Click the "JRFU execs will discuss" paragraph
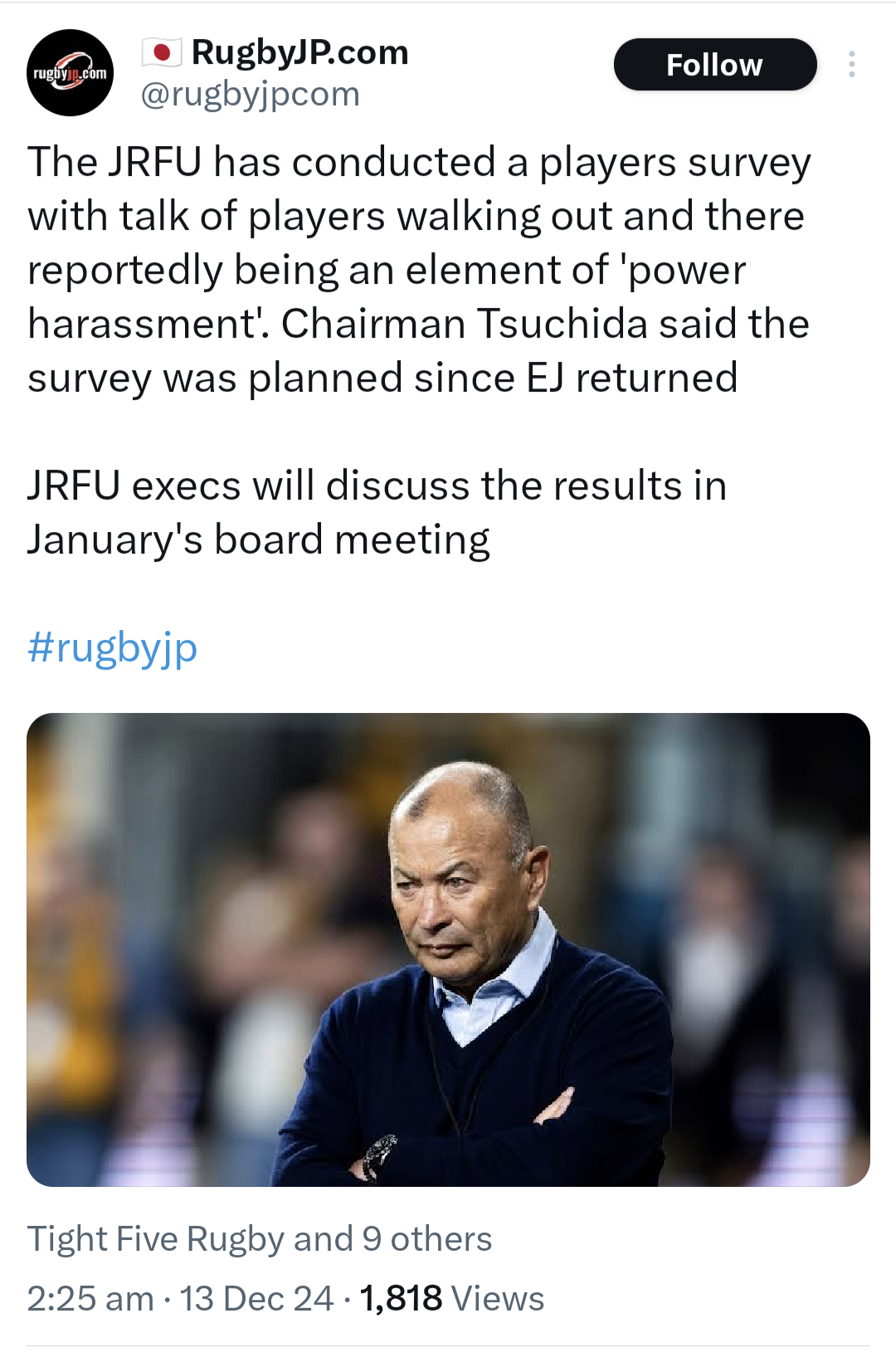Screen dimensions: 896x1352 [377, 486]
